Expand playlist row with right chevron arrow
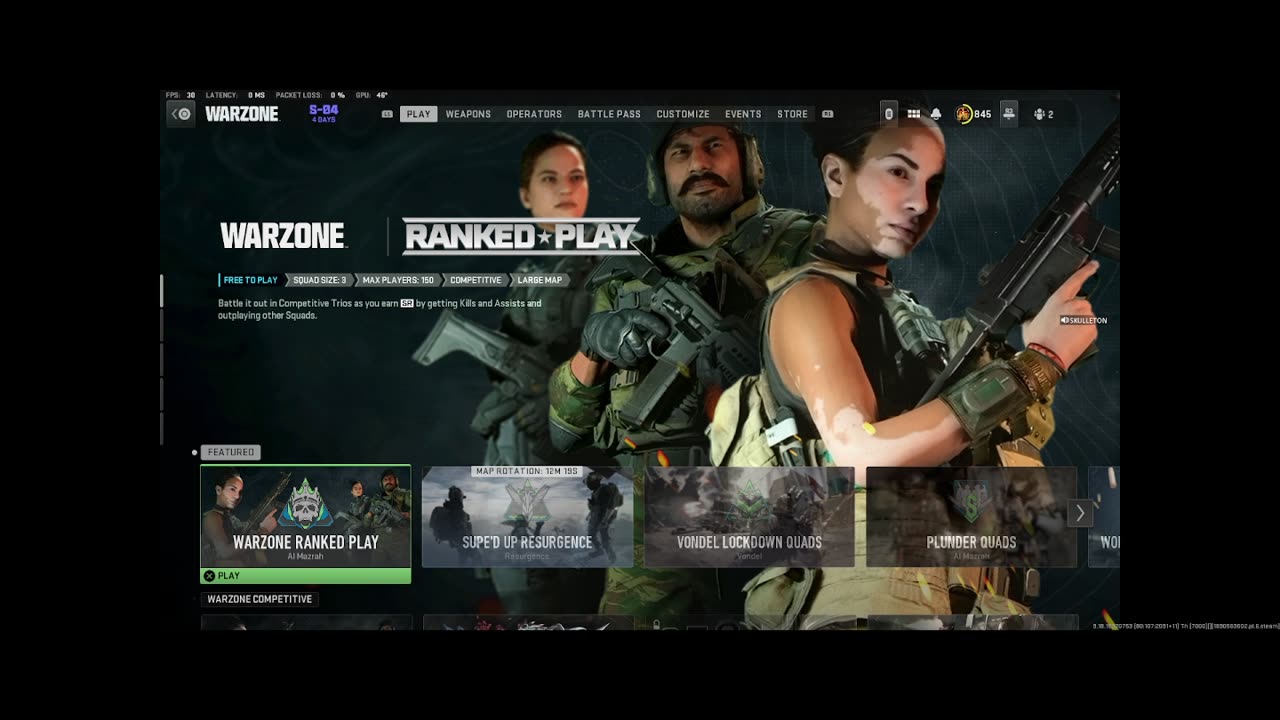Image resolution: width=1280 pixels, height=720 pixels. [1080, 513]
